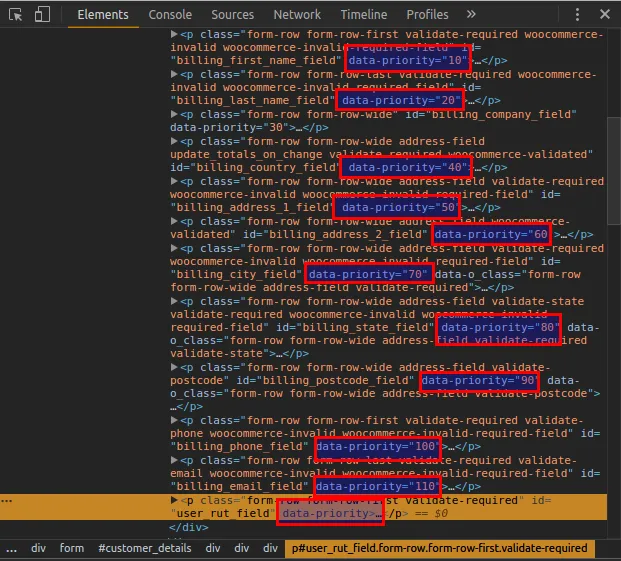Screen dimensions: 621x561
Task: Select the form breadcrumb
Action: point(72,548)
